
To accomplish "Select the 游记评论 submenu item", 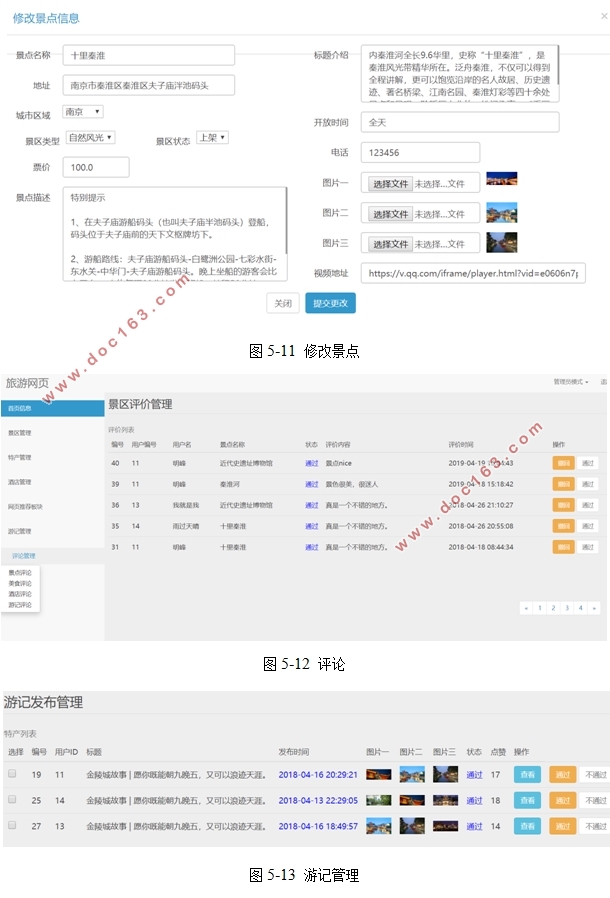I will (20, 605).
